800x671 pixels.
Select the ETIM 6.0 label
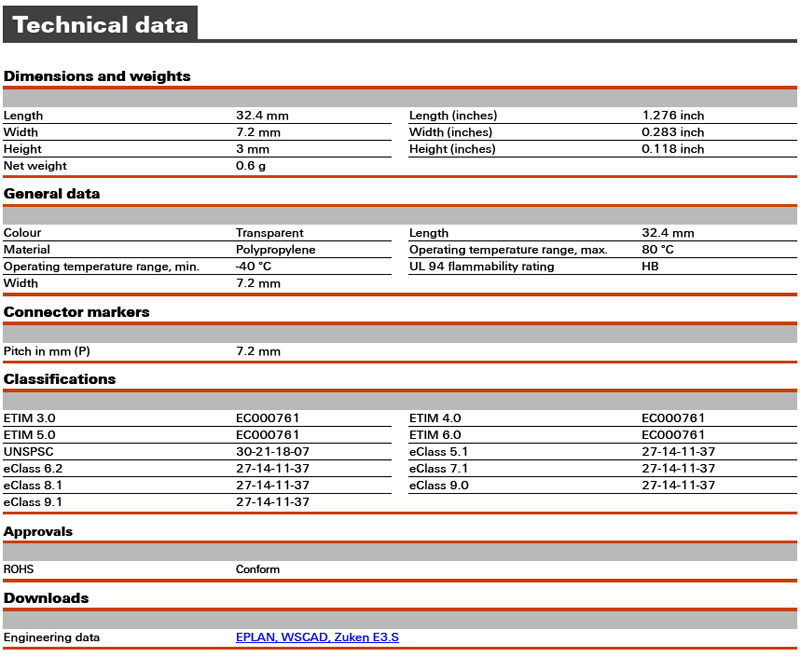coord(435,435)
